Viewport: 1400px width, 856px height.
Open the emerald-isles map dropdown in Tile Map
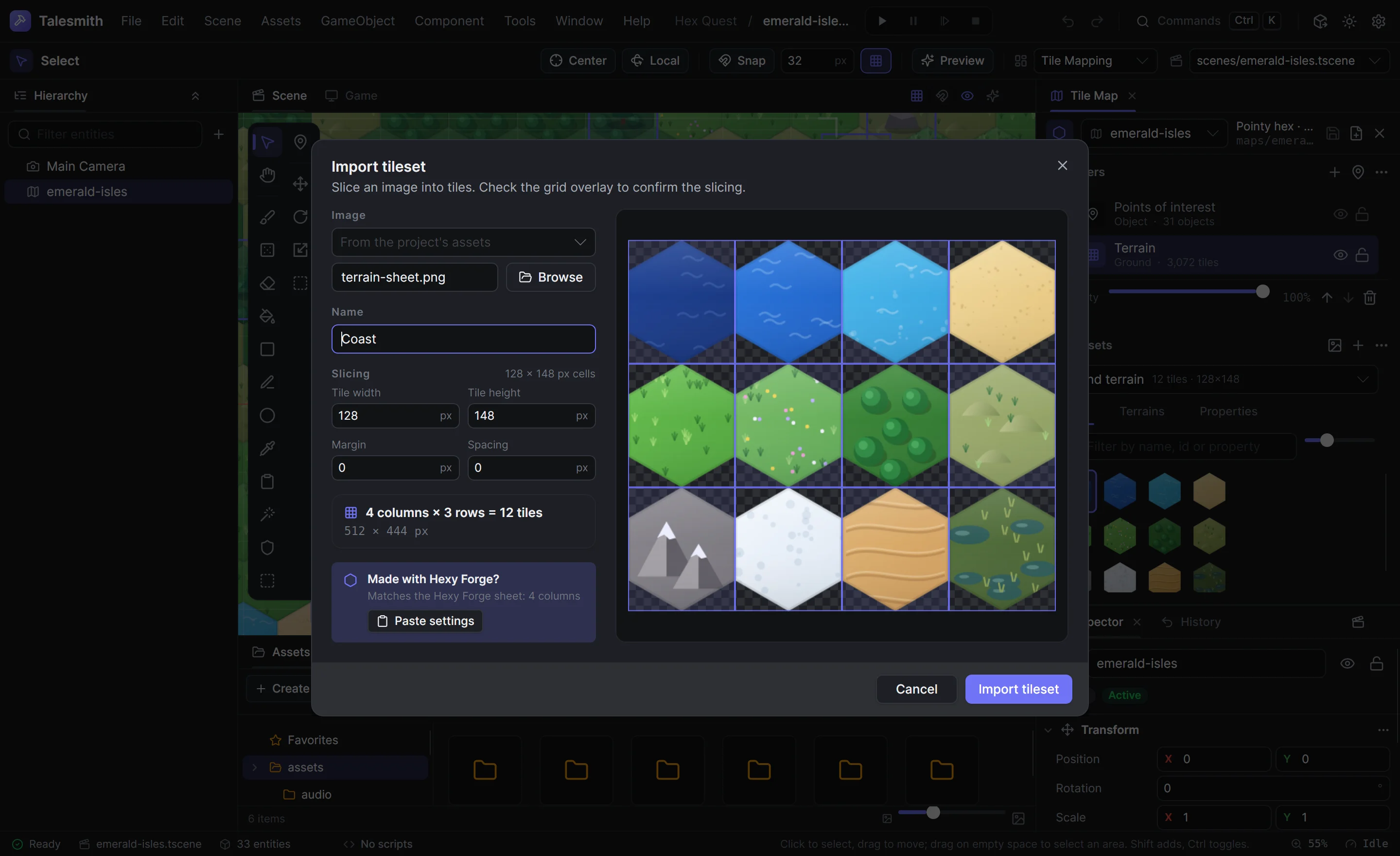click(1154, 134)
